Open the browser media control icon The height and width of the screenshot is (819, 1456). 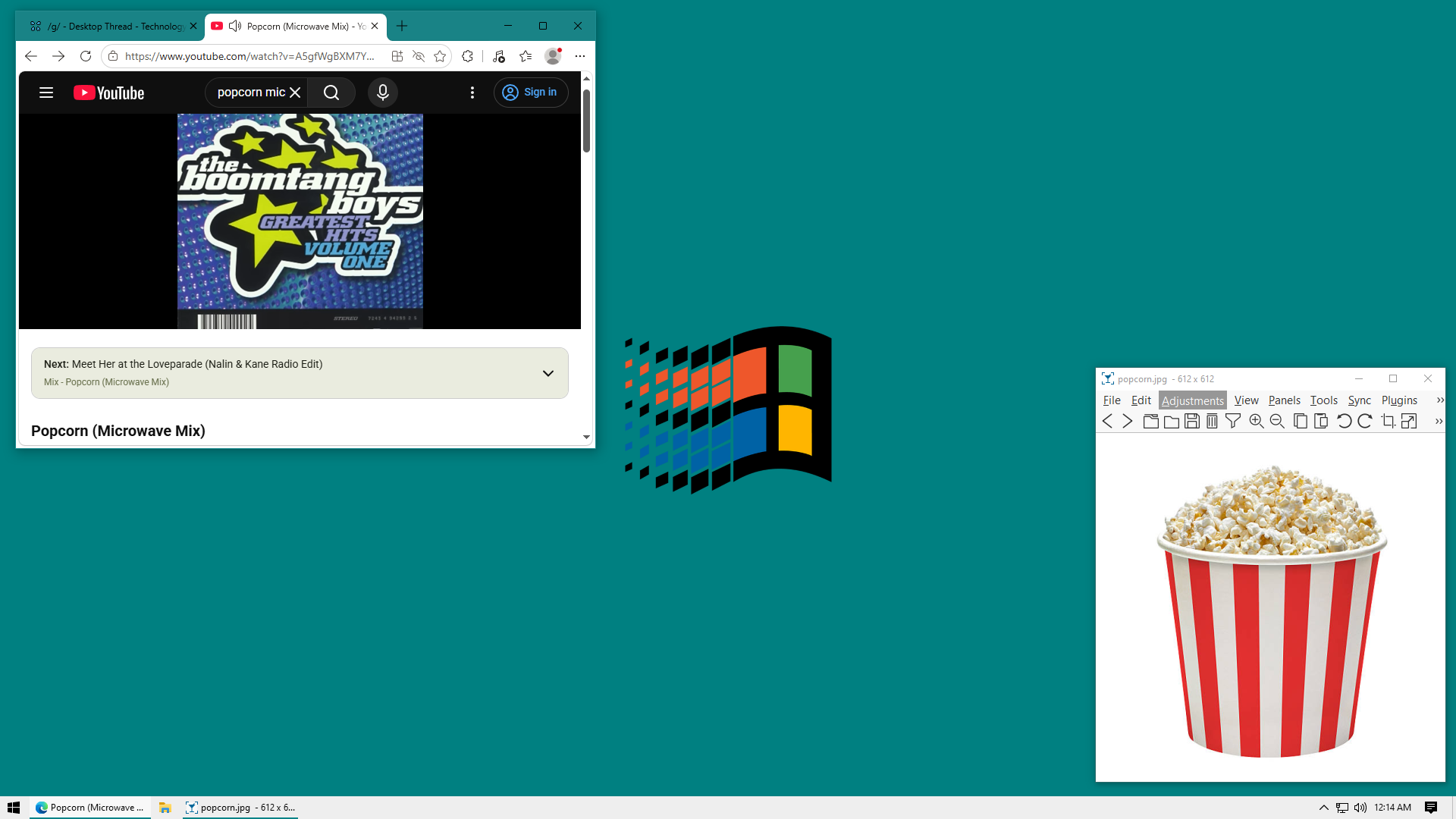498,56
